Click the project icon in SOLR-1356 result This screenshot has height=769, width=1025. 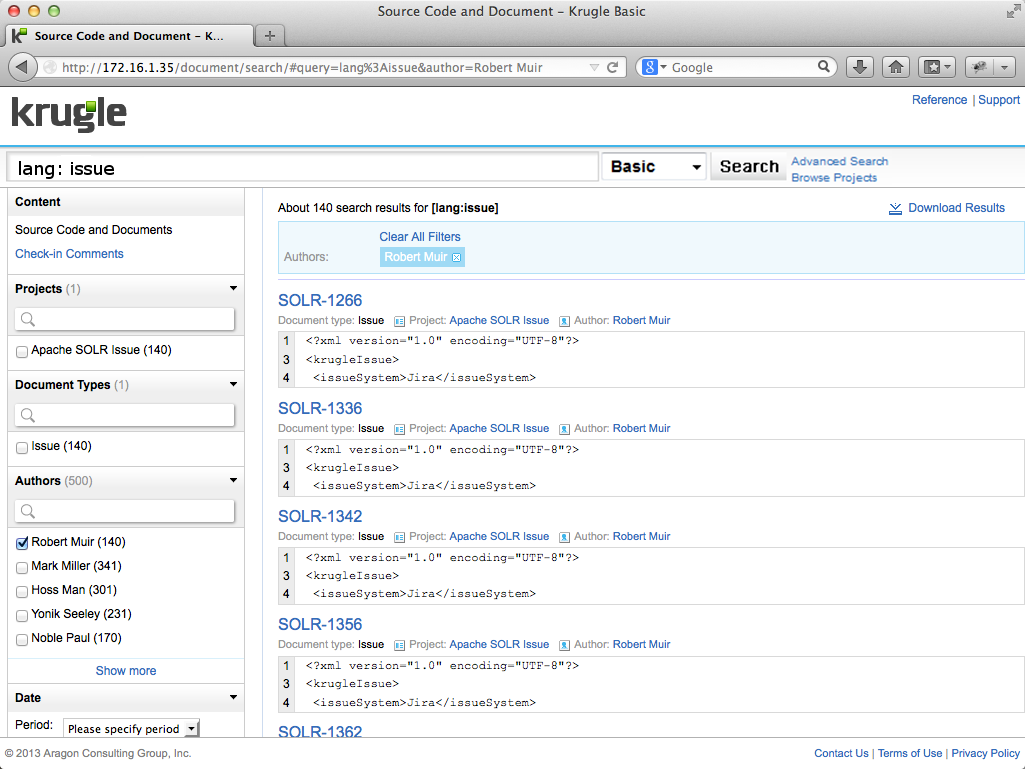(x=399, y=645)
